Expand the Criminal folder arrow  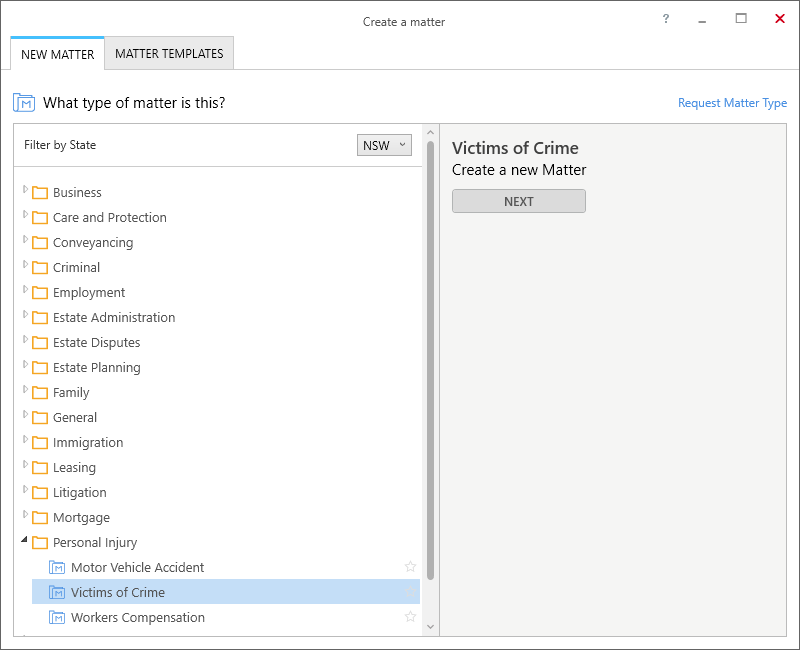pos(25,264)
